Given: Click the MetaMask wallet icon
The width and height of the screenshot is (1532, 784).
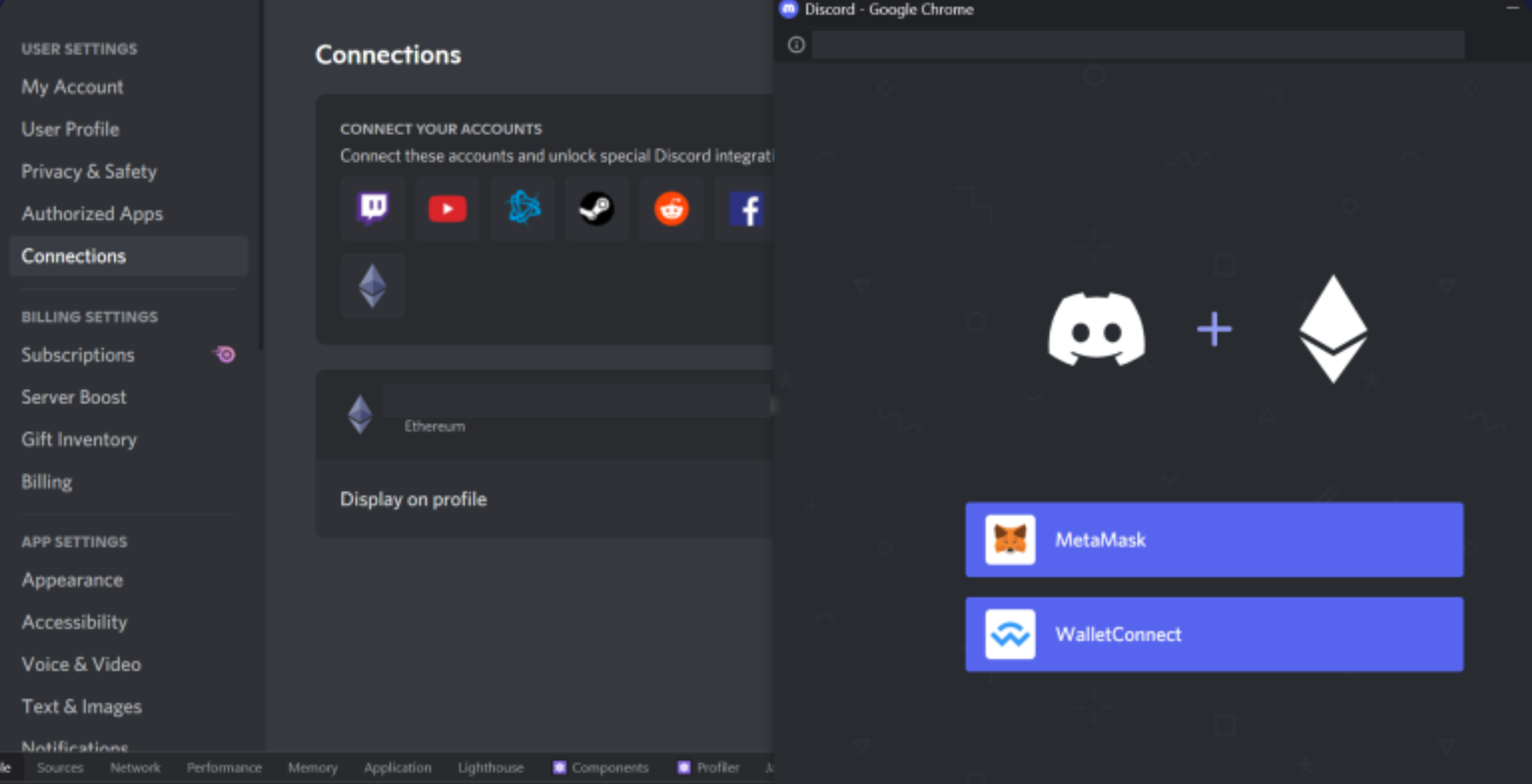Looking at the screenshot, I should pyautogui.click(x=1010, y=539).
